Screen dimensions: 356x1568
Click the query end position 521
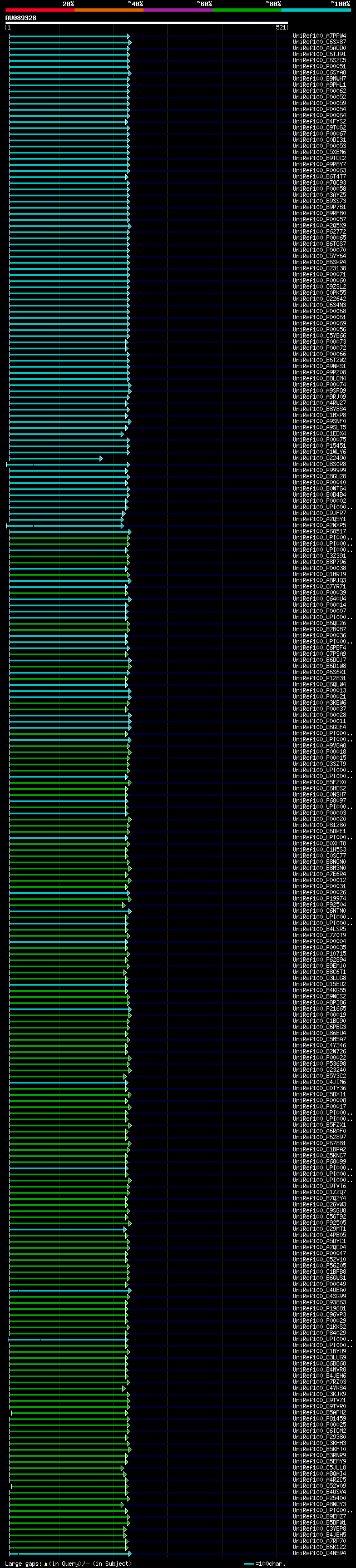pyautogui.click(x=280, y=27)
